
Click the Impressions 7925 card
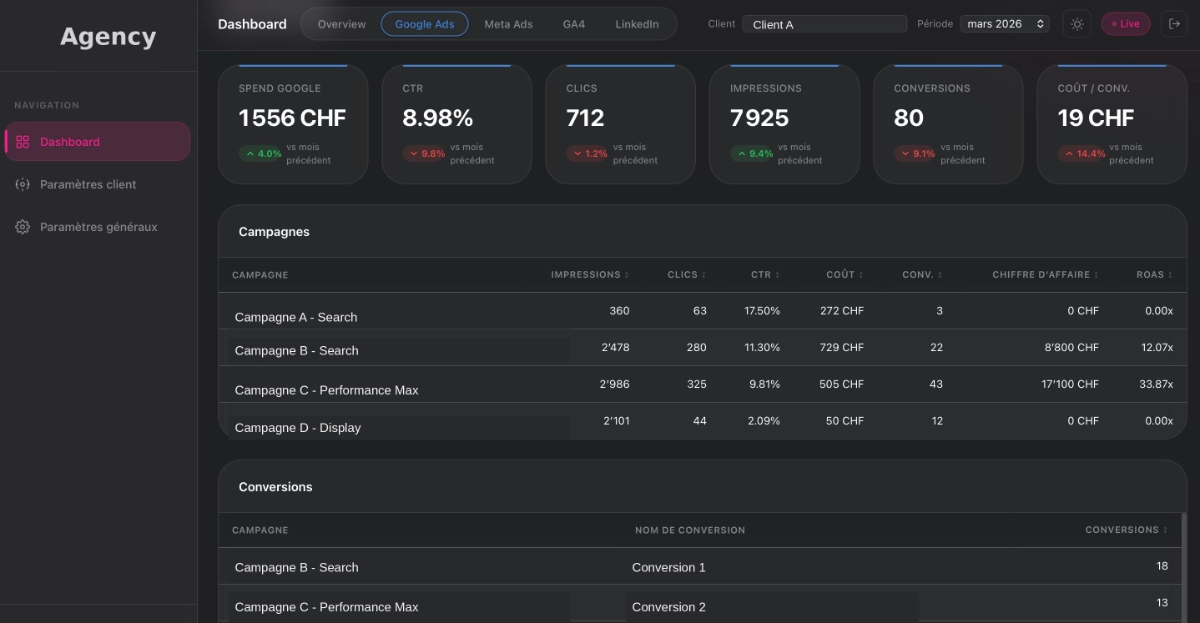coord(784,124)
